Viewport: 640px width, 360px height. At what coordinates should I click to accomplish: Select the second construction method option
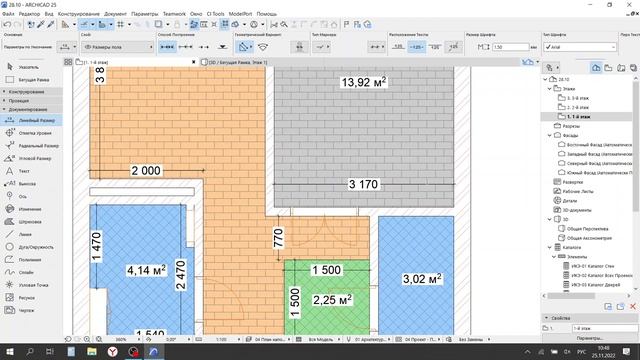pyautogui.click(x=185, y=47)
